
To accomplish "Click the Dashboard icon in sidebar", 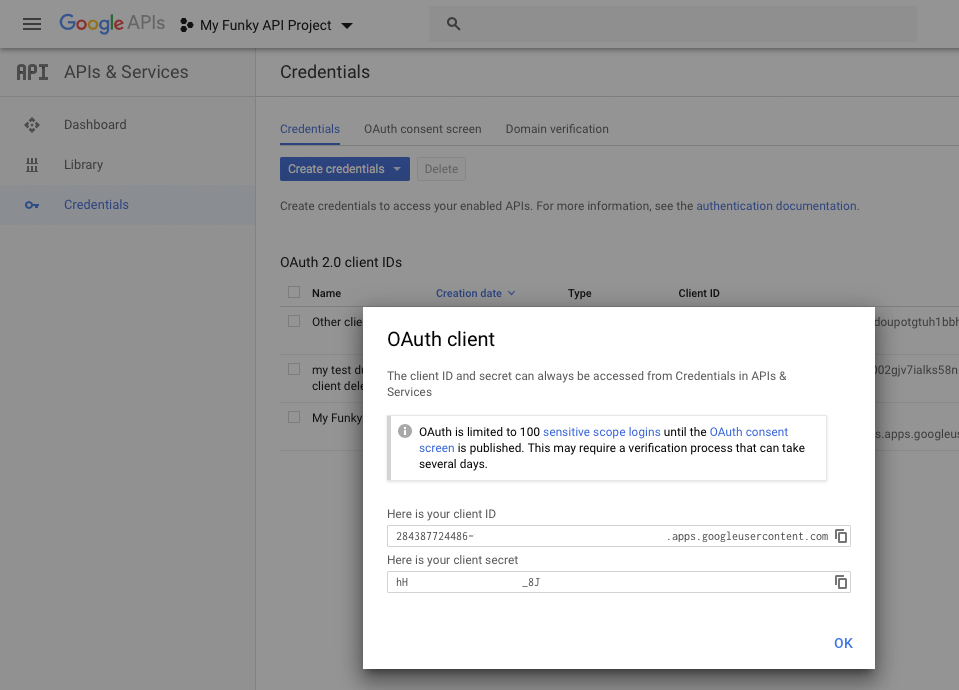I will coord(32,125).
